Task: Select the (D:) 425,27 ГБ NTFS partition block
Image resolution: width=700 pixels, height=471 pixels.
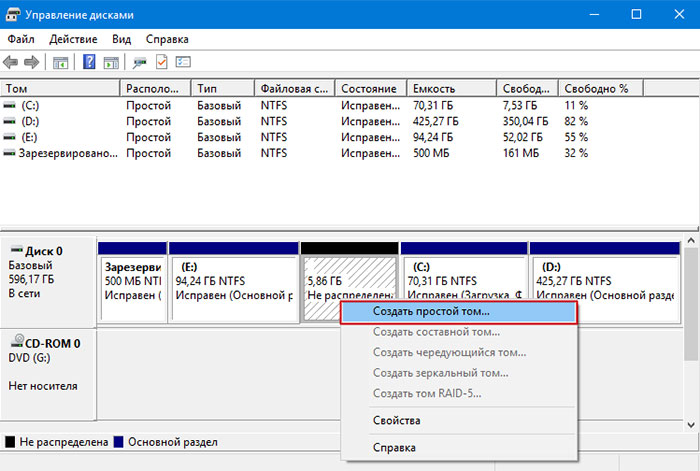Action: click(605, 281)
